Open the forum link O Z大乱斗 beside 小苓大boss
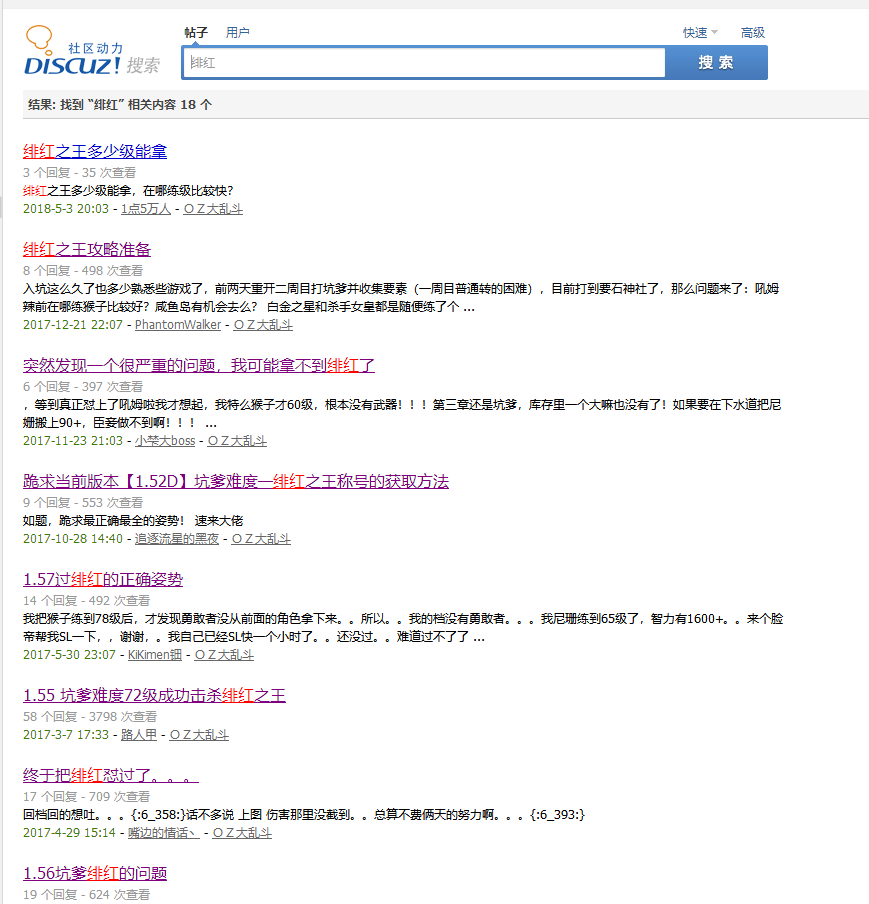The height and width of the screenshot is (904, 869). click(237, 441)
